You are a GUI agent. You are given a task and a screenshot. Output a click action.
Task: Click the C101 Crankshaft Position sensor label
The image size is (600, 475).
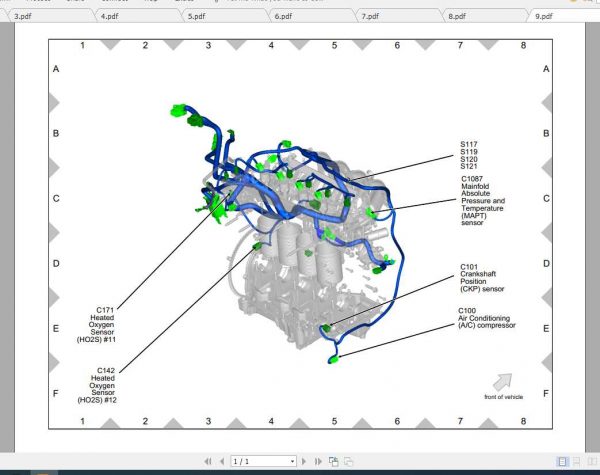[482, 278]
